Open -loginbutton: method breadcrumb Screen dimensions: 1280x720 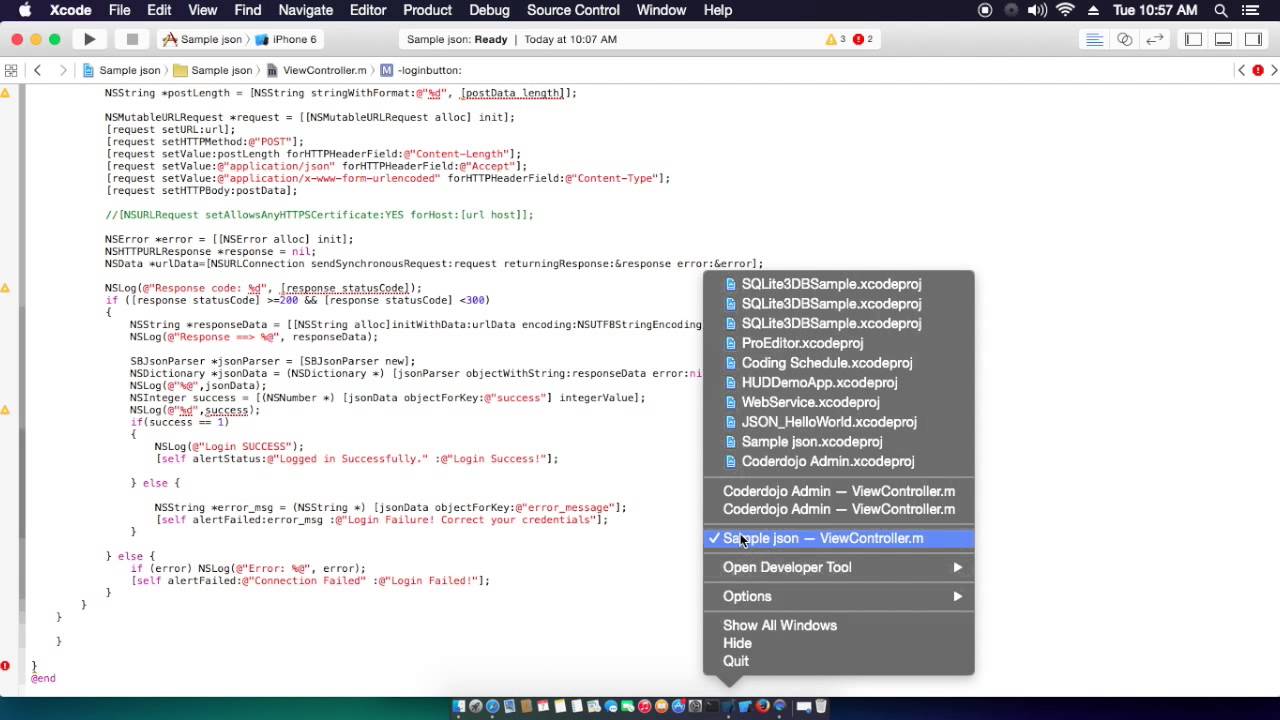click(421, 70)
